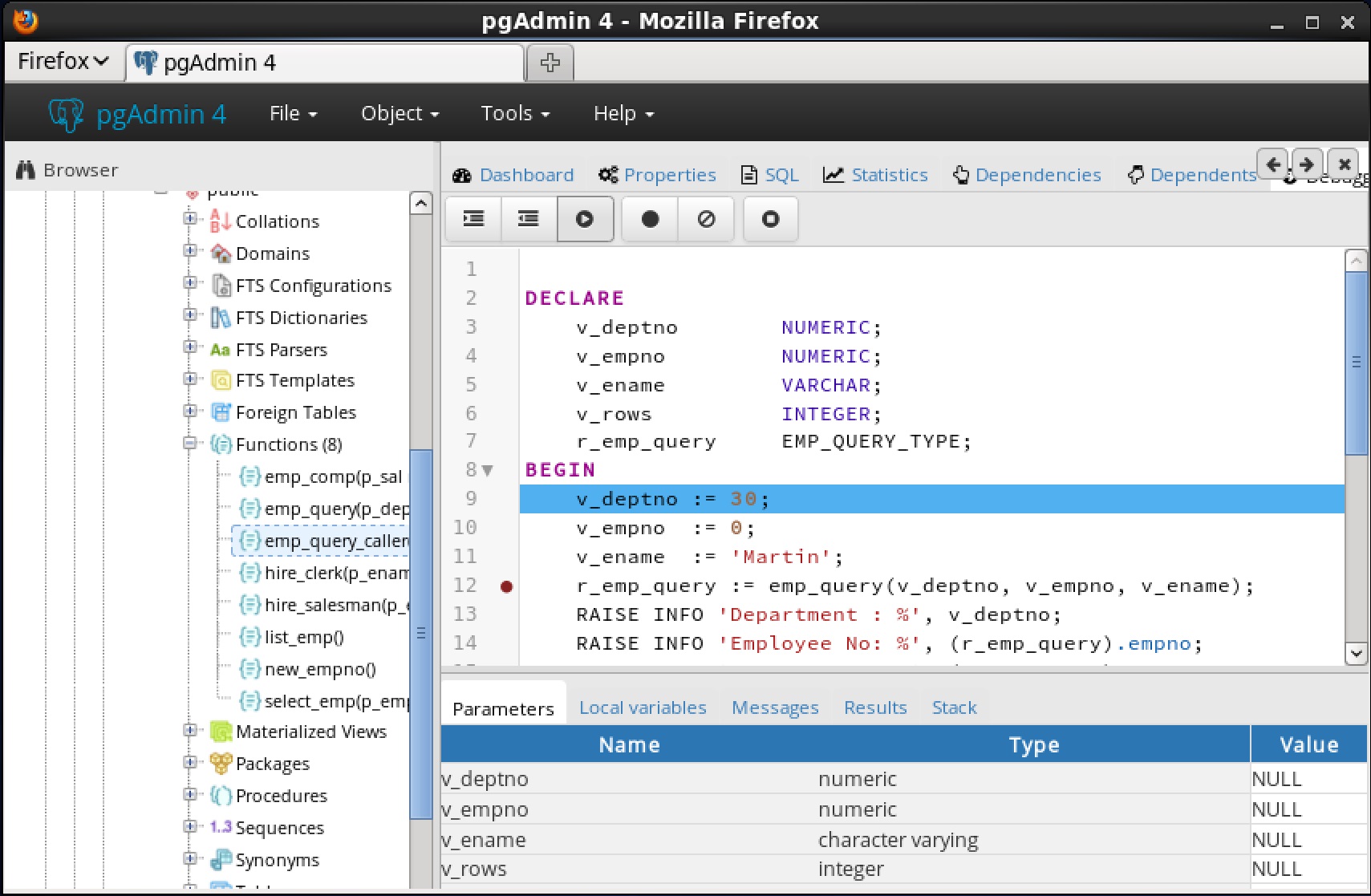Switch to the Local variables tab
Image resolution: width=1371 pixels, height=896 pixels.
pos(642,707)
